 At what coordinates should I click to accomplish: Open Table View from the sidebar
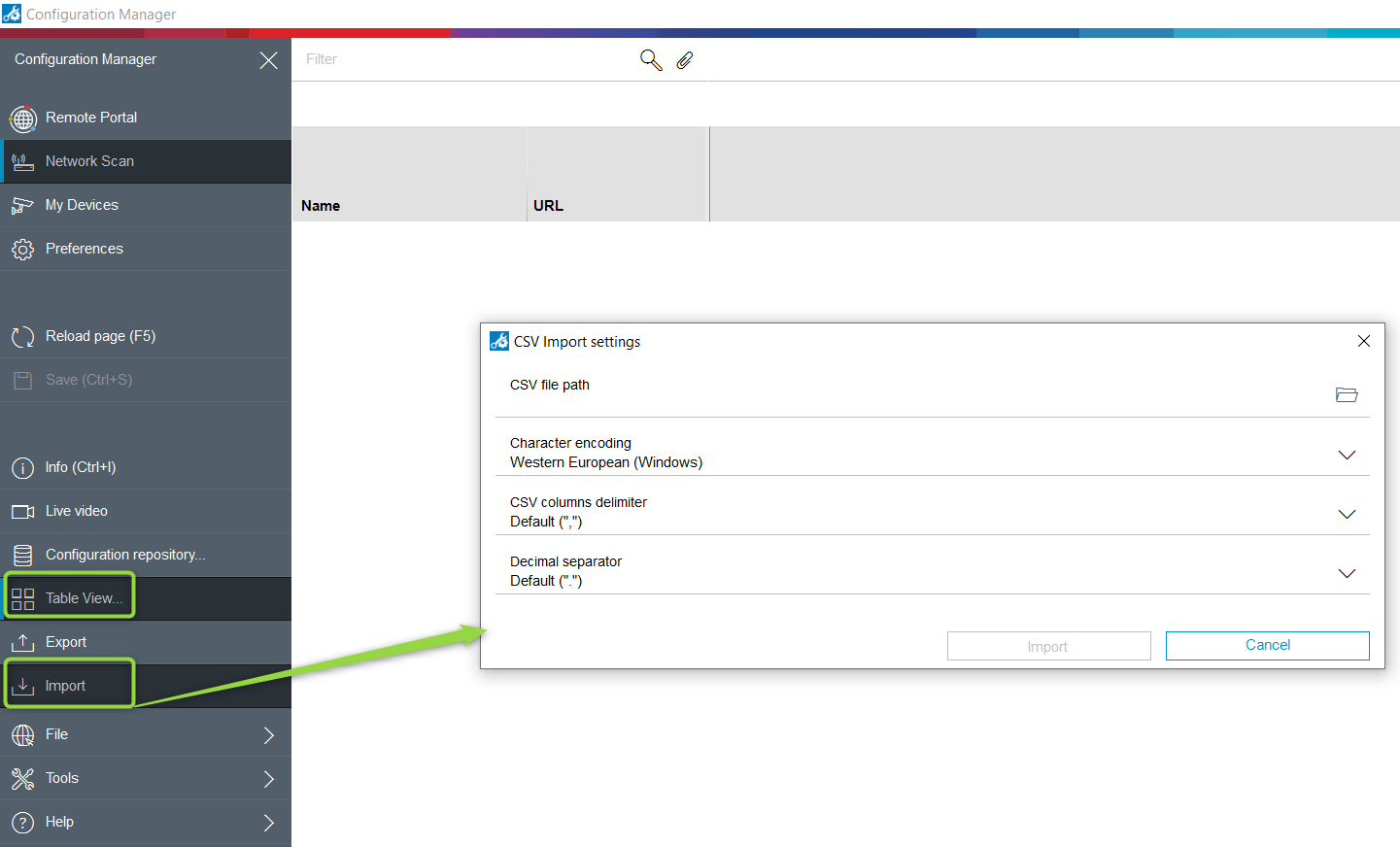pos(84,598)
